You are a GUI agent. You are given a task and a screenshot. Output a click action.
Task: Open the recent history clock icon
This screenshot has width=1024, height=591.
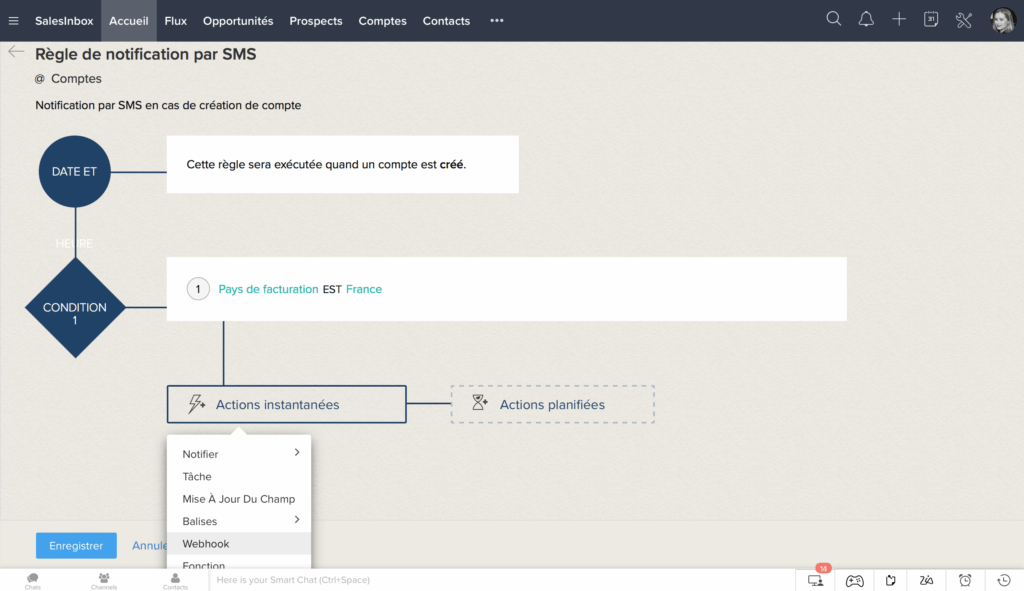1004,580
